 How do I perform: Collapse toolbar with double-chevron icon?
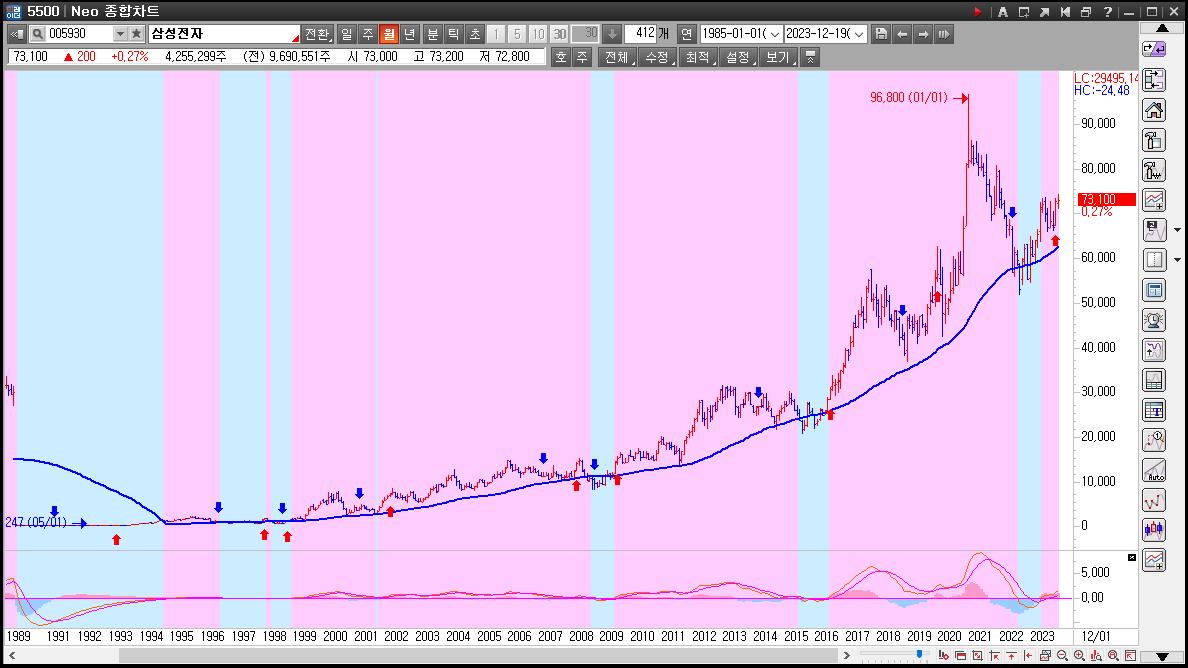(811, 58)
